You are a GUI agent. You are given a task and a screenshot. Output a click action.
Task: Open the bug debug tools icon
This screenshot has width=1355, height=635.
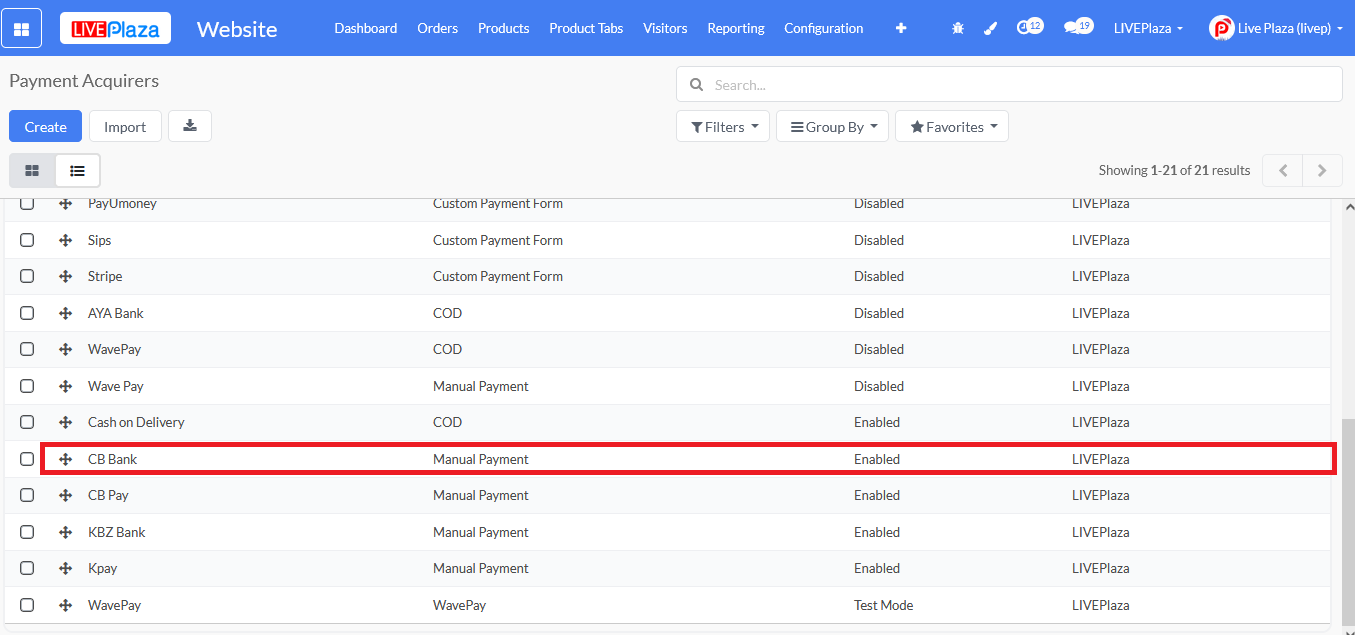(x=958, y=28)
